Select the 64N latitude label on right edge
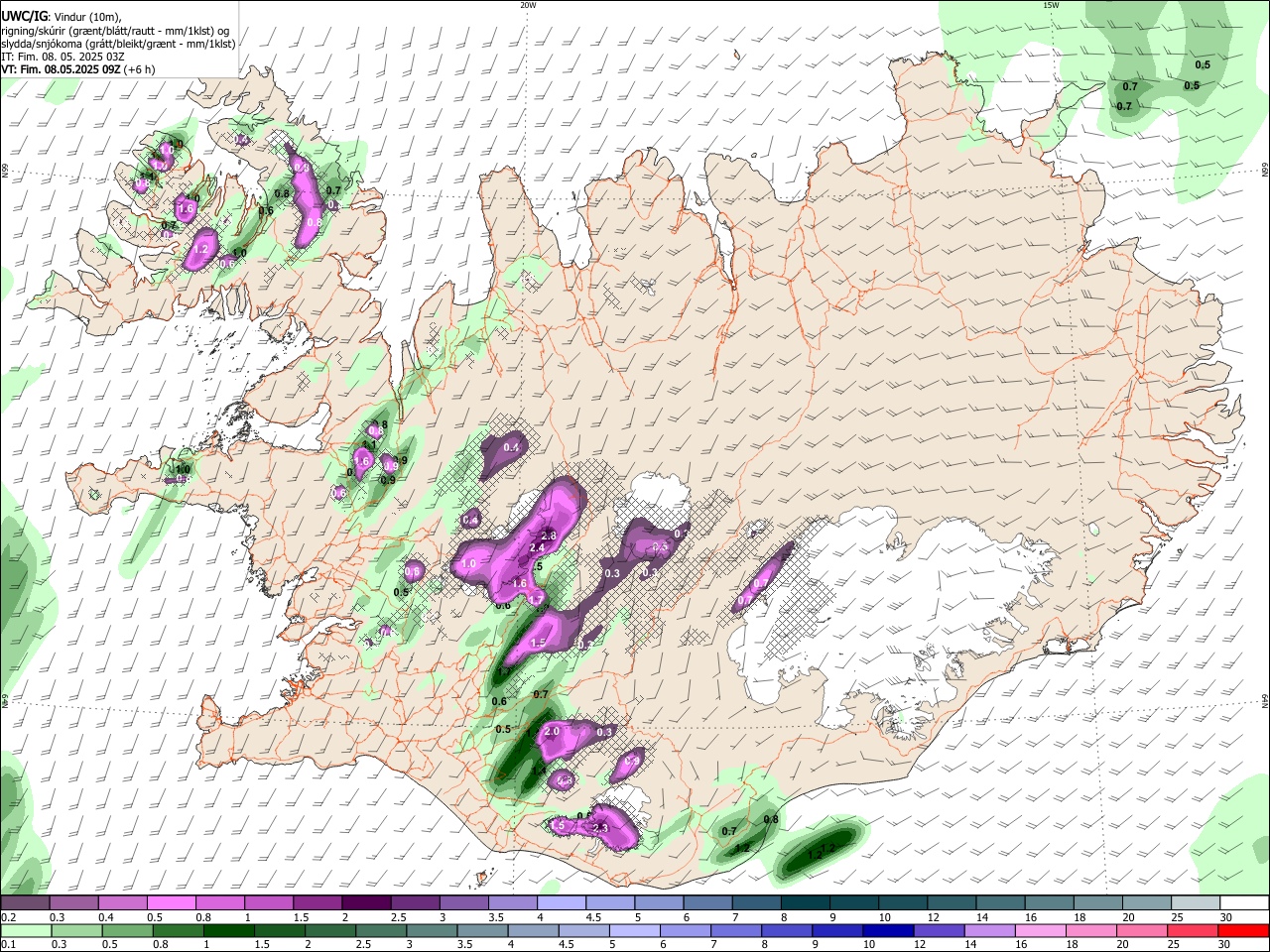The image size is (1270, 952). tap(1265, 701)
